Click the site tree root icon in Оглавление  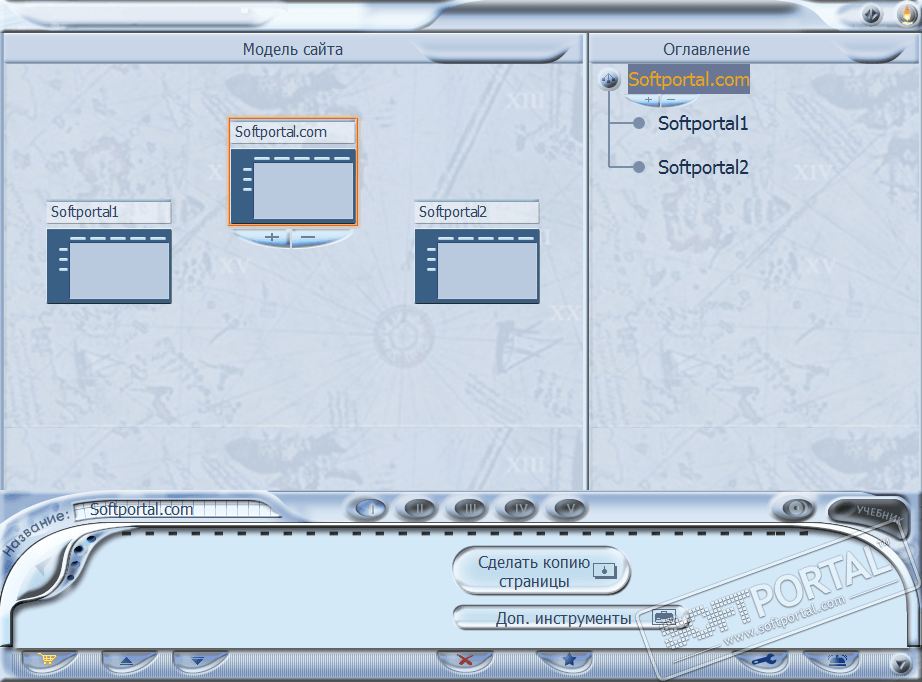click(x=609, y=79)
